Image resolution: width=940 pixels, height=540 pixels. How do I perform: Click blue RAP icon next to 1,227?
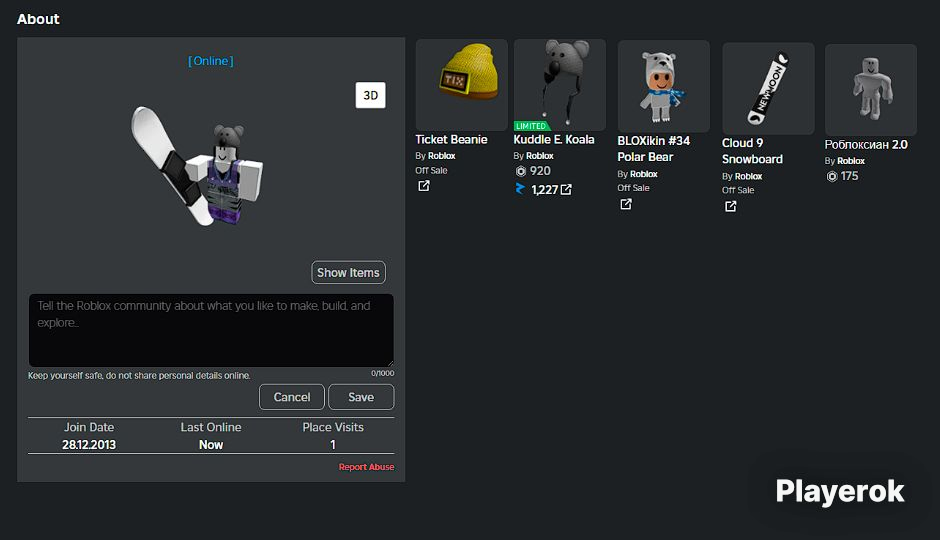(x=520, y=189)
